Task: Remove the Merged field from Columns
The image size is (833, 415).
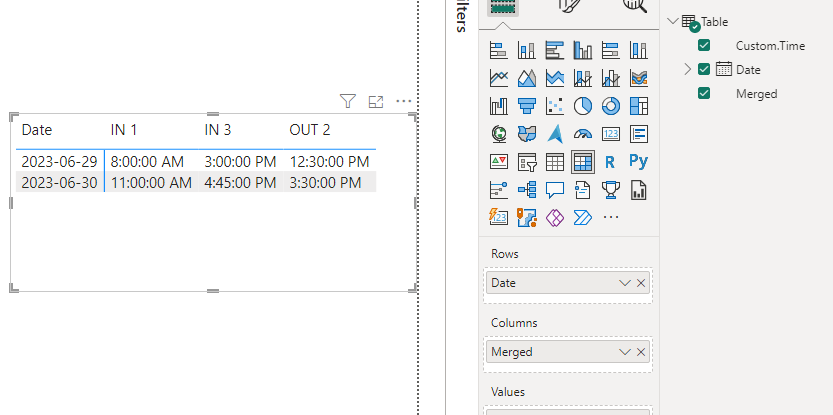Action: point(641,352)
